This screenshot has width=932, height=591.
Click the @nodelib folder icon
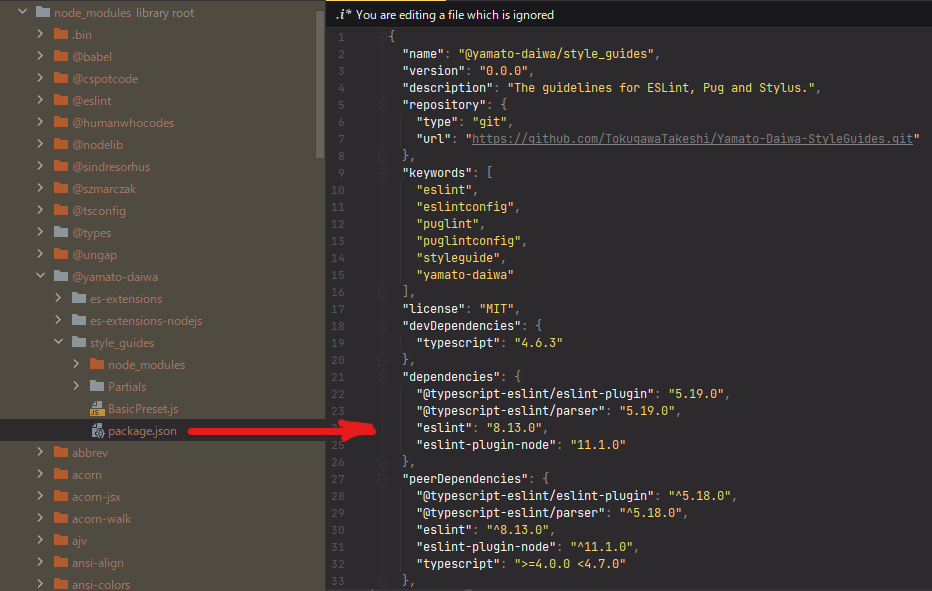[61, 144]
